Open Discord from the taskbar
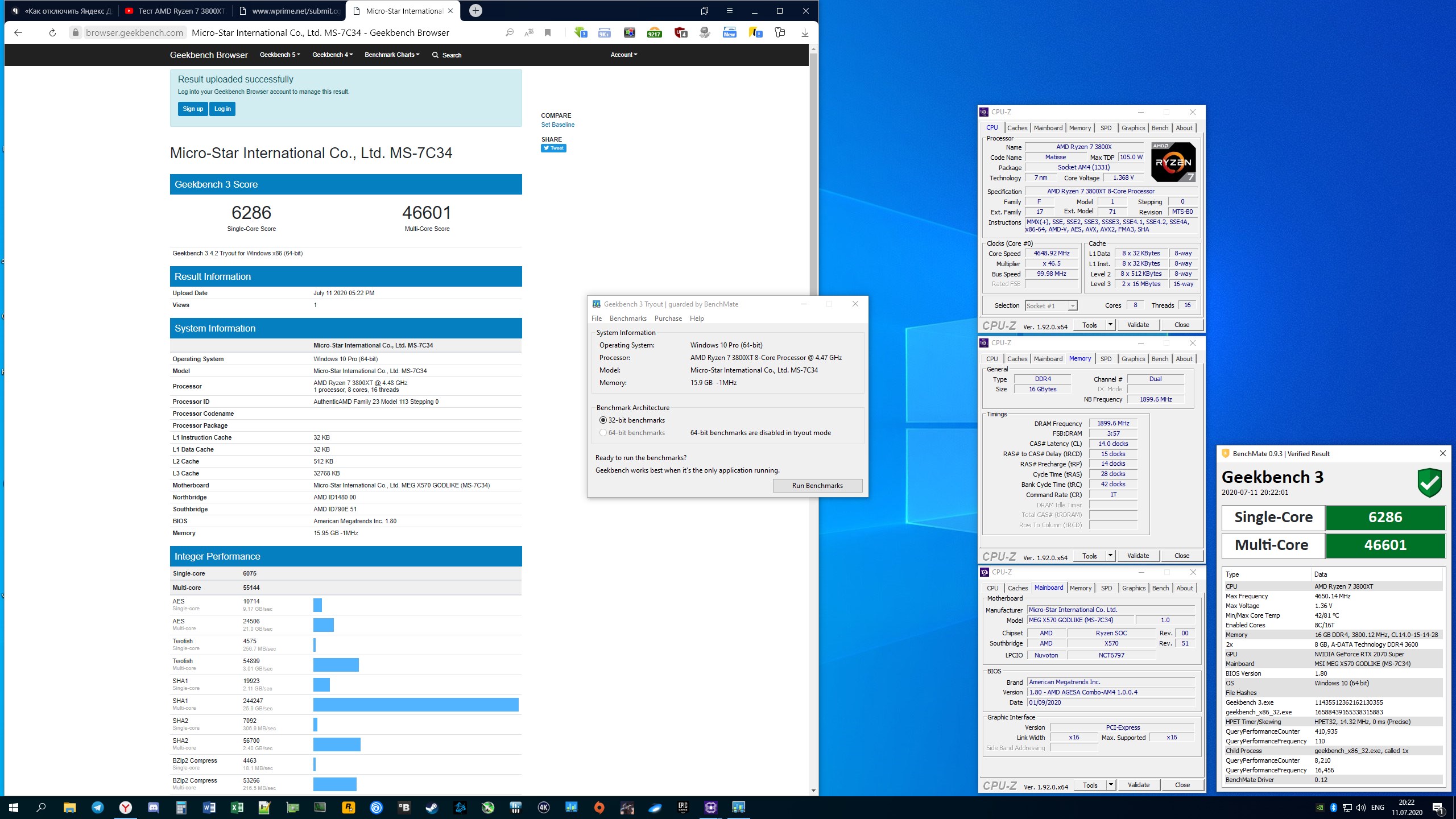 154,807
